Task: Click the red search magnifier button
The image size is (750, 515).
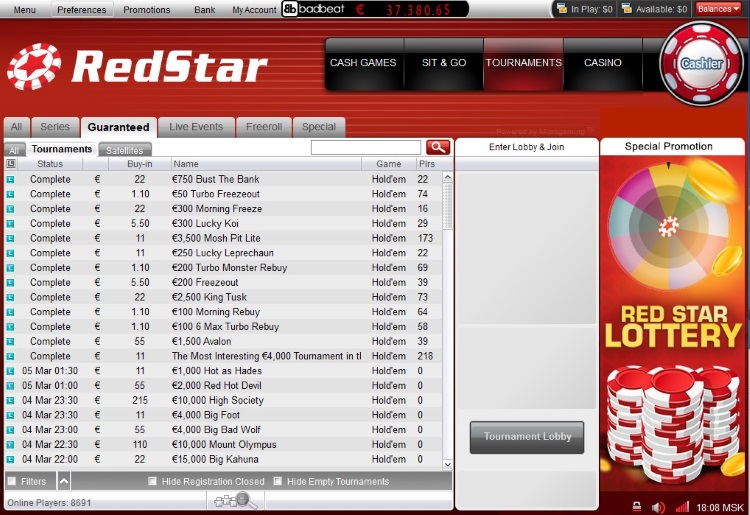Action: click(x=438, y=147)
